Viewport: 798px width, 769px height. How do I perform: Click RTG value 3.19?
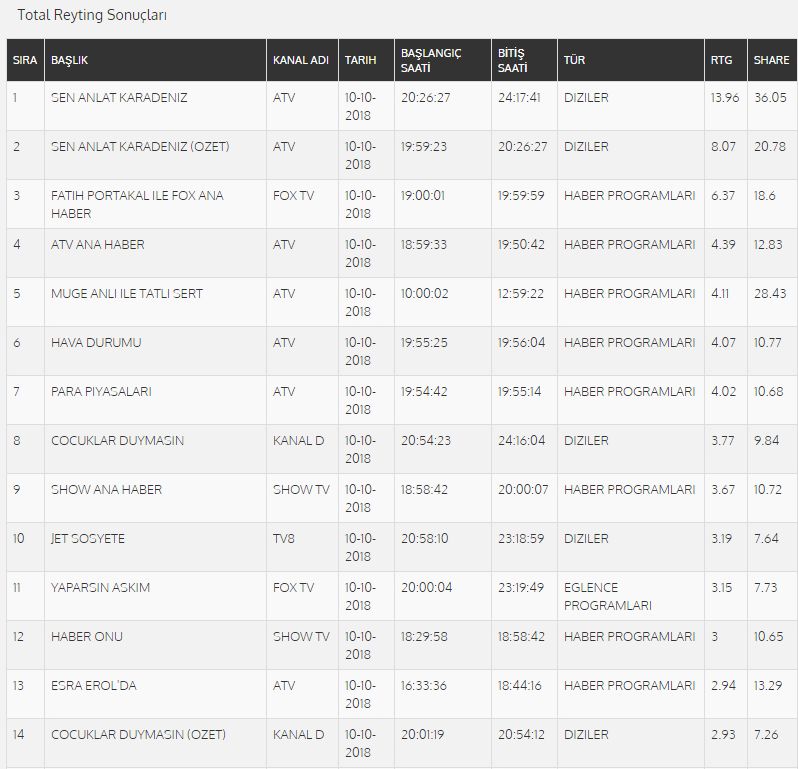point(721,538)
